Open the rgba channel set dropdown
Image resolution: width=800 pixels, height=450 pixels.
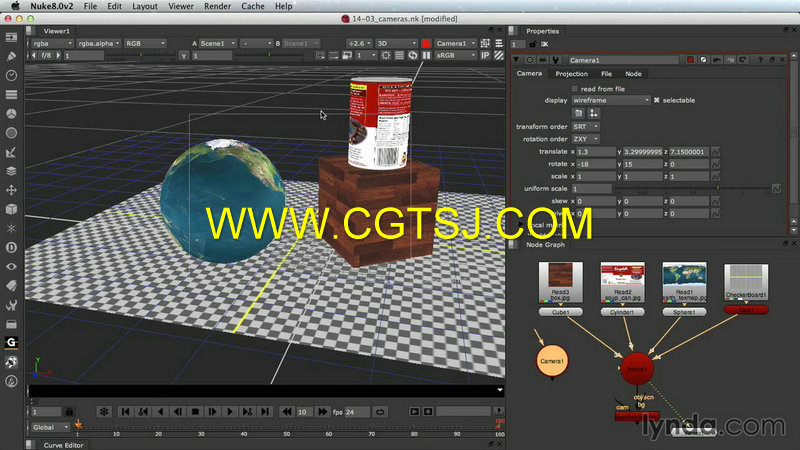pos(53,44)
